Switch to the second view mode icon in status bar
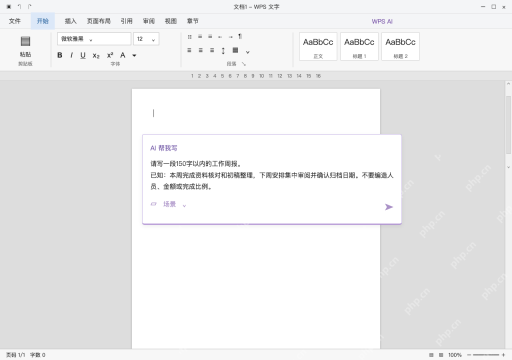This screenshot has width=512, height=360. click(441, 355)
